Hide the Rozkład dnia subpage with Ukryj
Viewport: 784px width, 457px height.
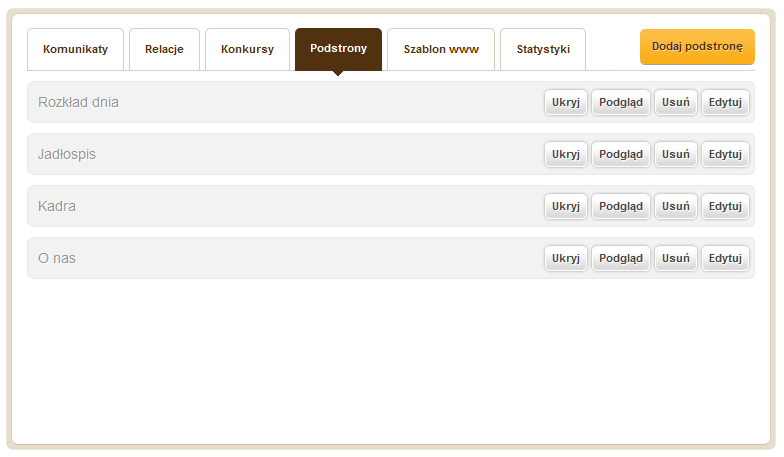pos(566,102)
